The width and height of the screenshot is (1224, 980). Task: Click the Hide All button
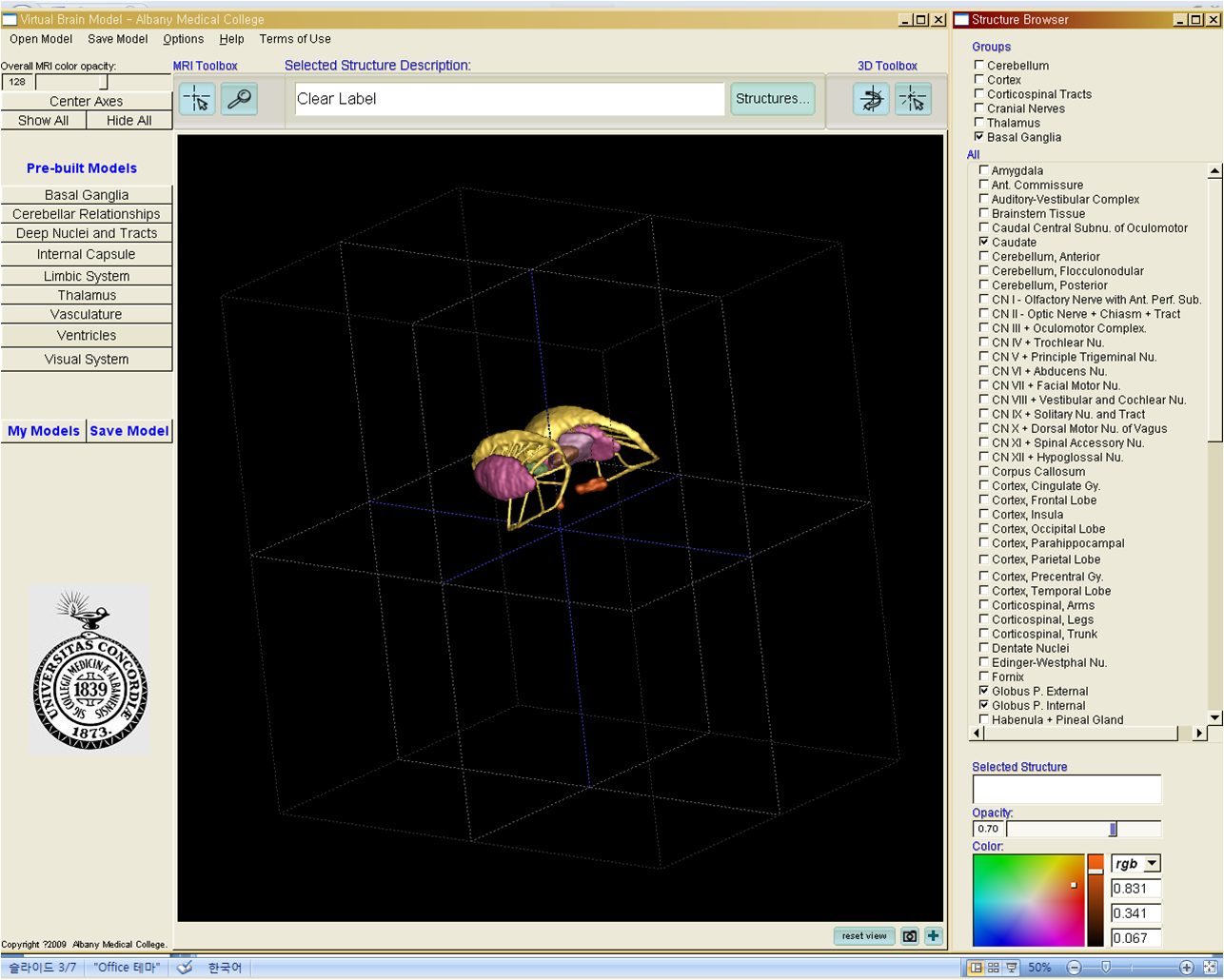[x=129, y=121]
